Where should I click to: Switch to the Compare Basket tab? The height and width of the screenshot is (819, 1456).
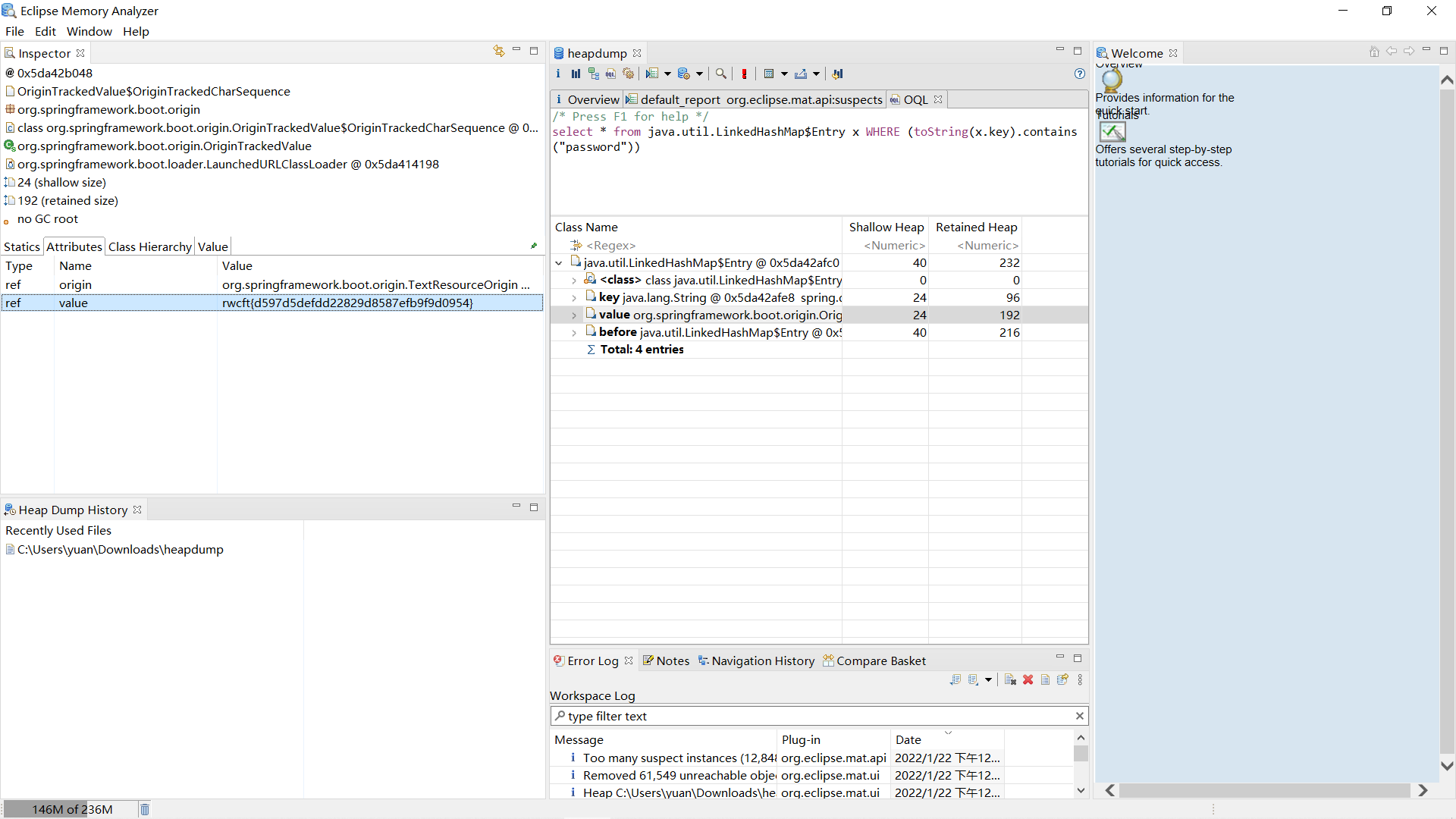click(874, 661)
